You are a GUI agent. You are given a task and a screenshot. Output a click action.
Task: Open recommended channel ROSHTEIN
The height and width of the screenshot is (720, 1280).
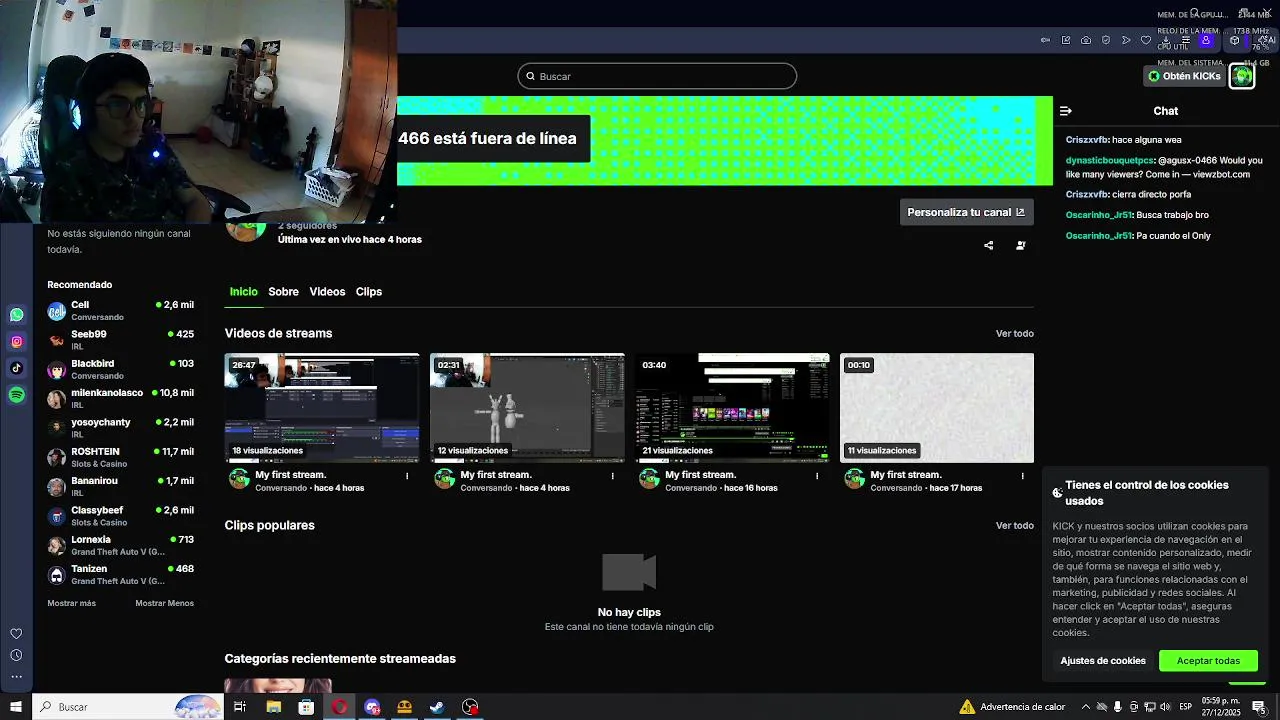120,458
